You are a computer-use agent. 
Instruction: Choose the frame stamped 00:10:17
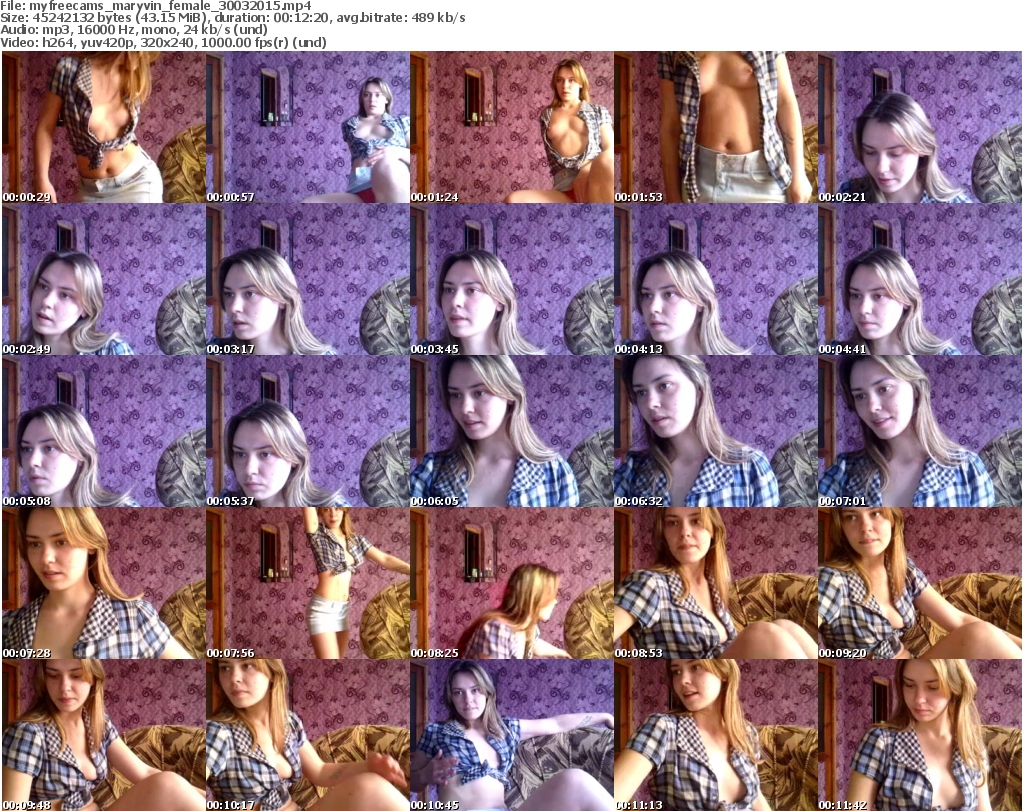pos(308,735)
